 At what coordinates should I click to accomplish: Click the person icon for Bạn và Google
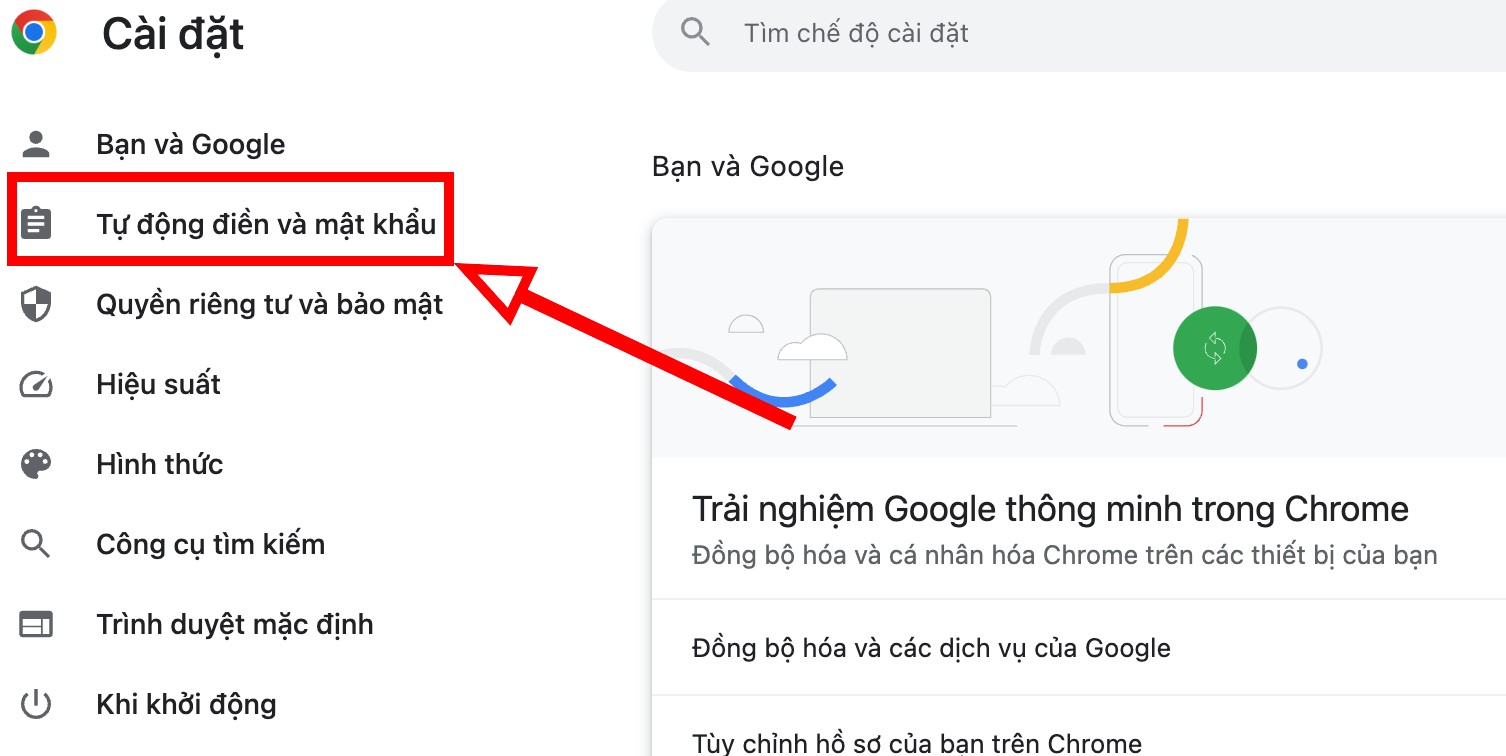(36, 144)
